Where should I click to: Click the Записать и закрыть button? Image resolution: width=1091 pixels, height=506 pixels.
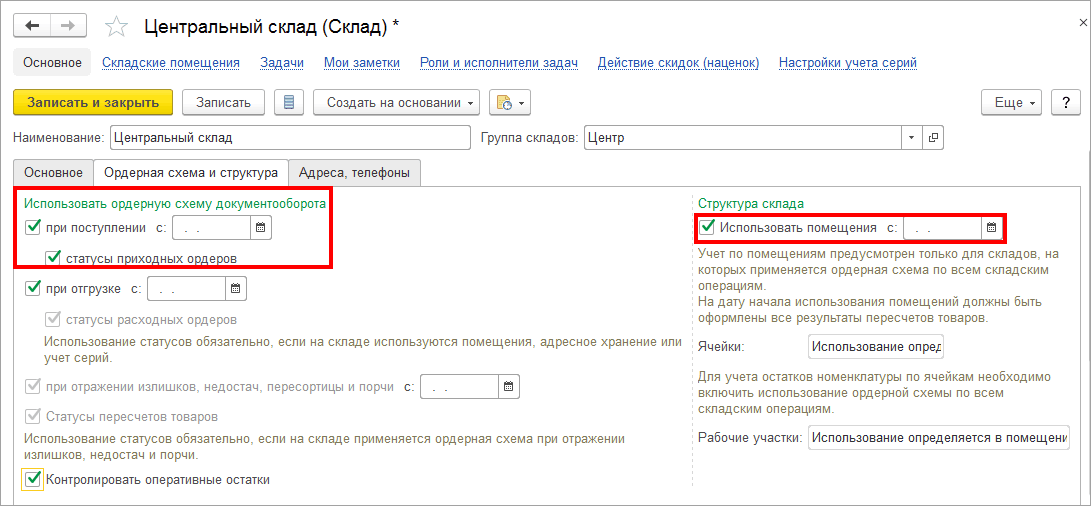[x=93, y=102]
